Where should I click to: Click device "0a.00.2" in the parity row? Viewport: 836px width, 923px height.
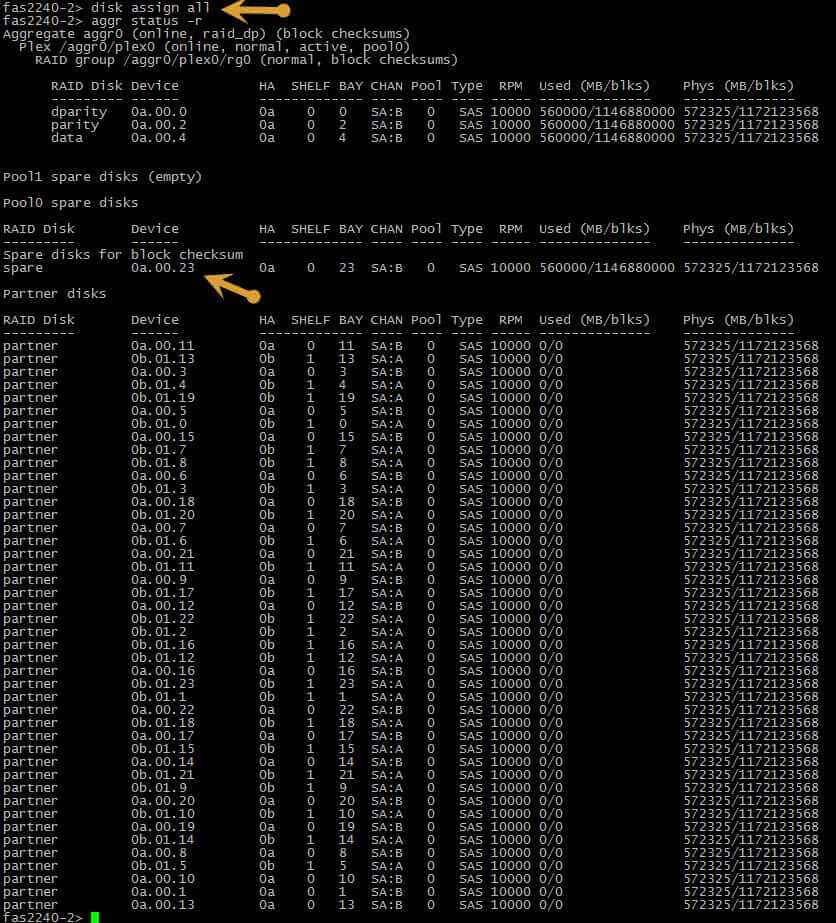tap(158, 125)
